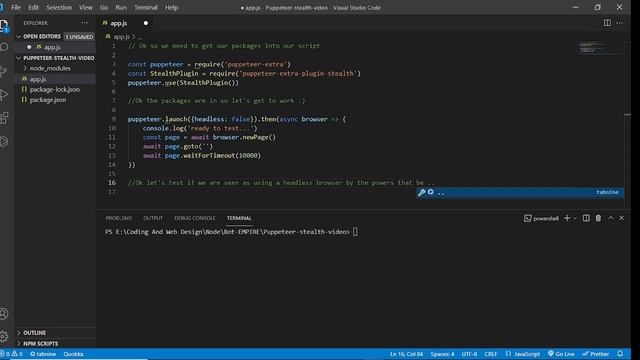Open the File menu
Viewport: 640px width, 360px height.
(16, 7)
